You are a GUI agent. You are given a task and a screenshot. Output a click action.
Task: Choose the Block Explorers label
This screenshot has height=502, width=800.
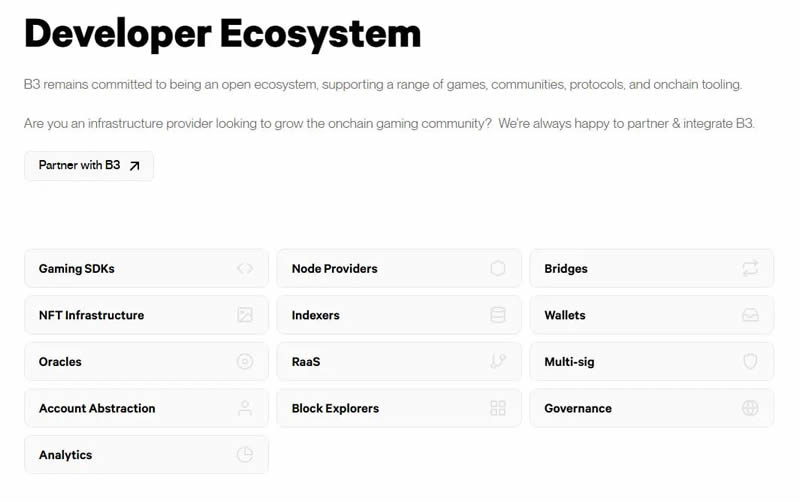[335, 408]
